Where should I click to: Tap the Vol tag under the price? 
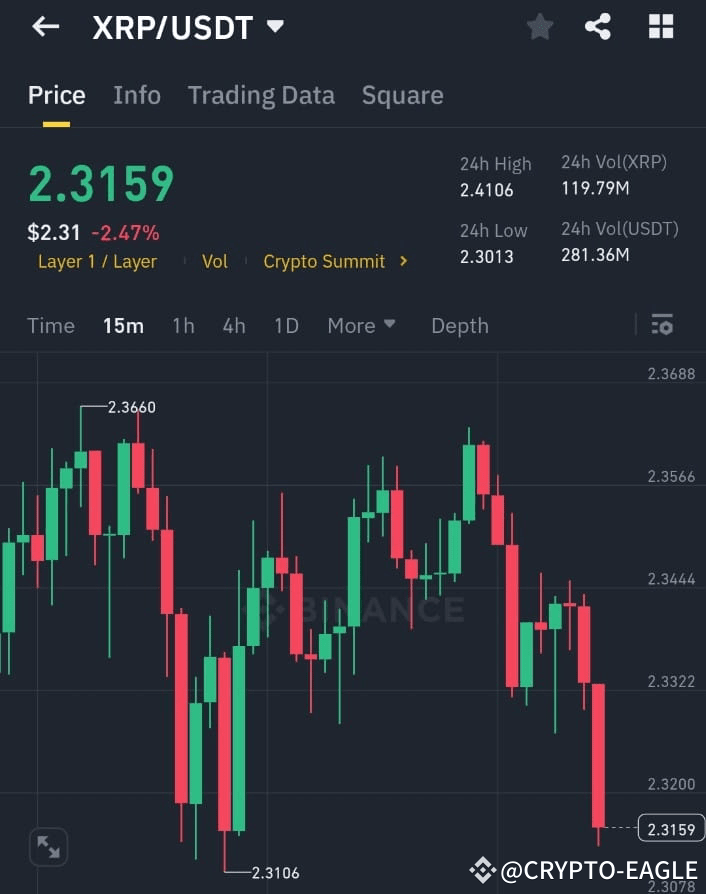(x=214, y=262)
